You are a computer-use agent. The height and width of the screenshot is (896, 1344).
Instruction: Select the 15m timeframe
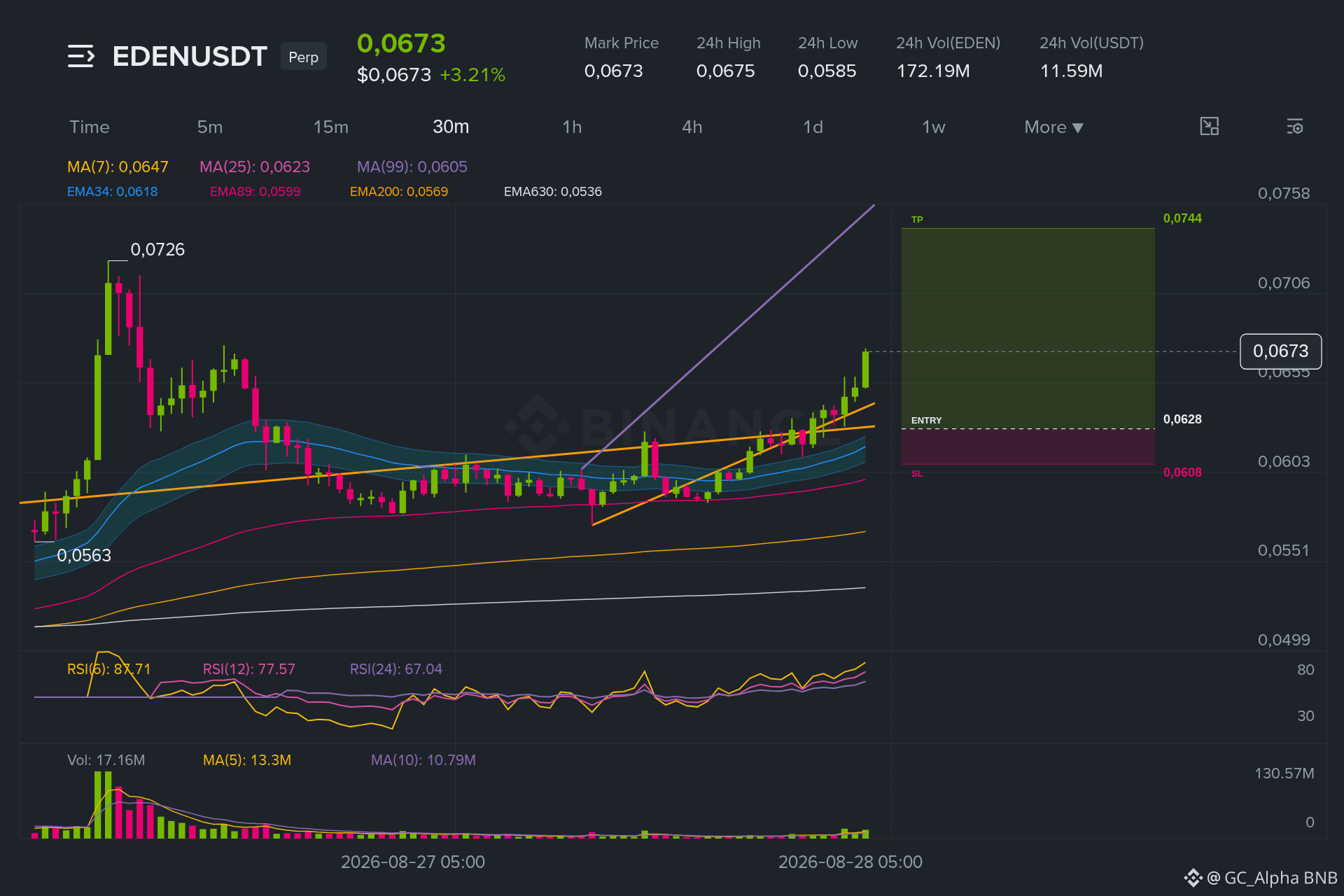pyautogui.click(x=330, y=127)
